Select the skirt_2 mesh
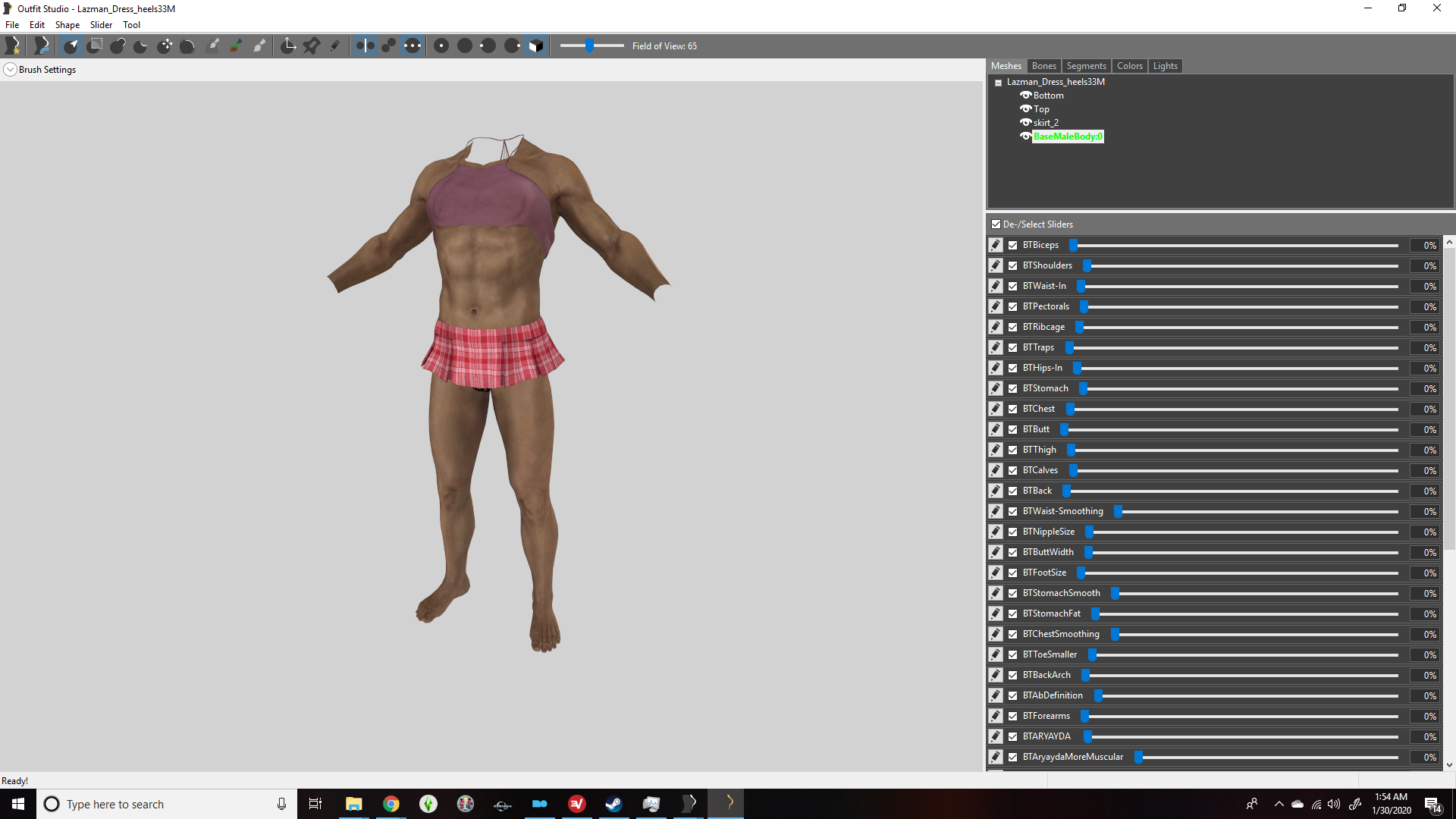Screen dimensions: 1456x819 point(1046,123)
